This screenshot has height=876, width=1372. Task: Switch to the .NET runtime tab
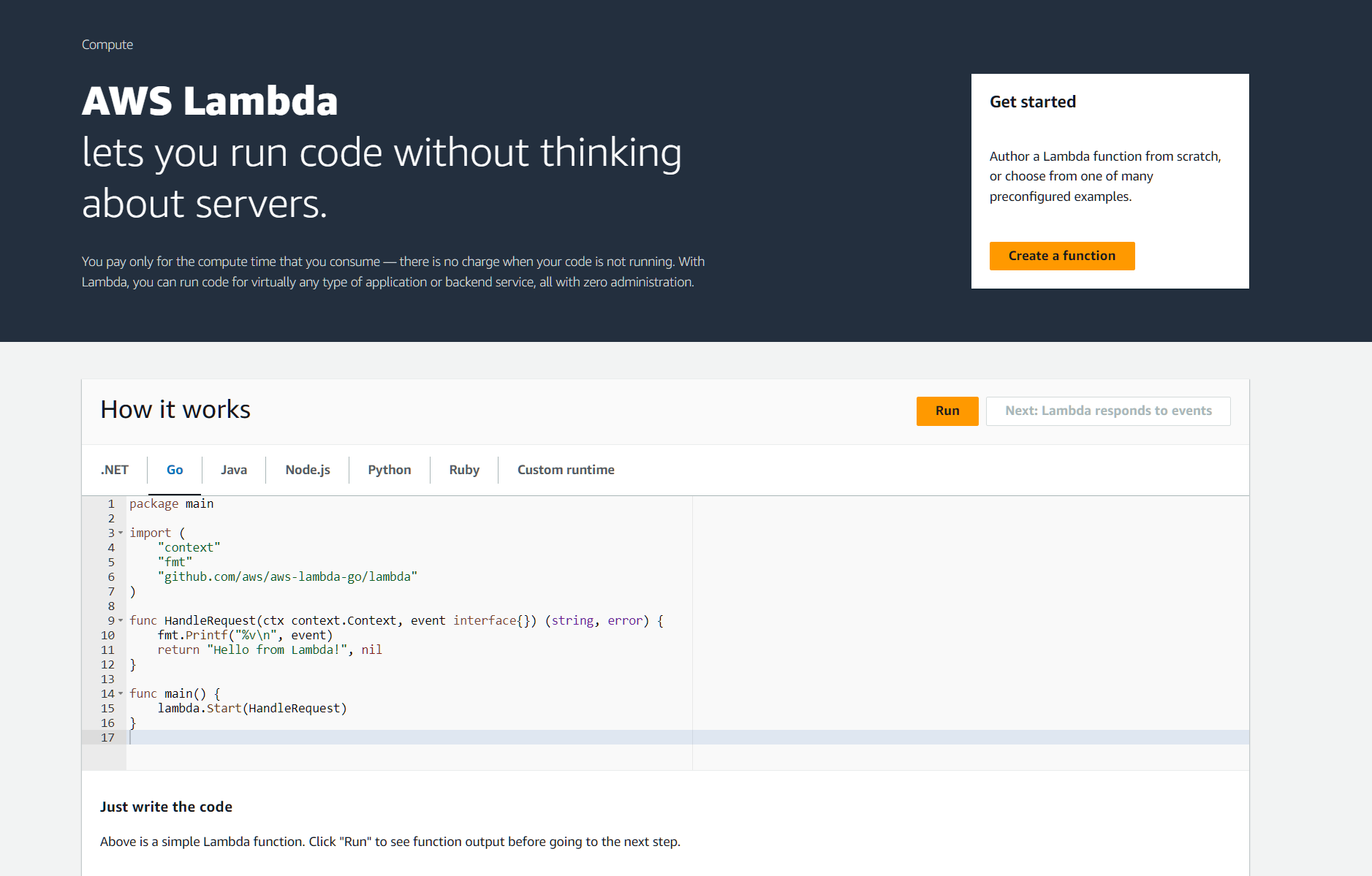pyautogui.click(x=114, y=470)
